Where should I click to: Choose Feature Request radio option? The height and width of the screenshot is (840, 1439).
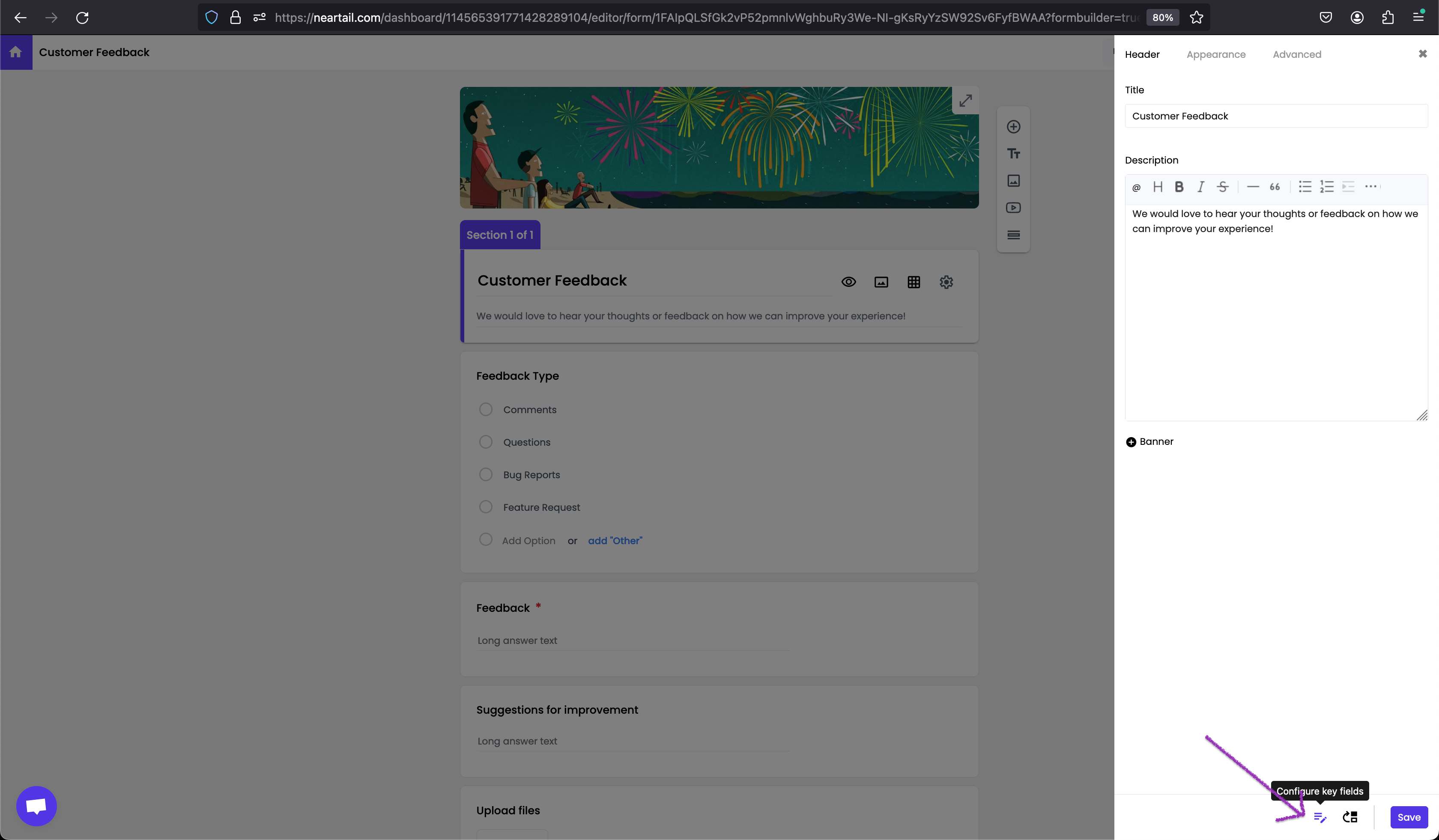pyautogui.click(x=485, y=507)
